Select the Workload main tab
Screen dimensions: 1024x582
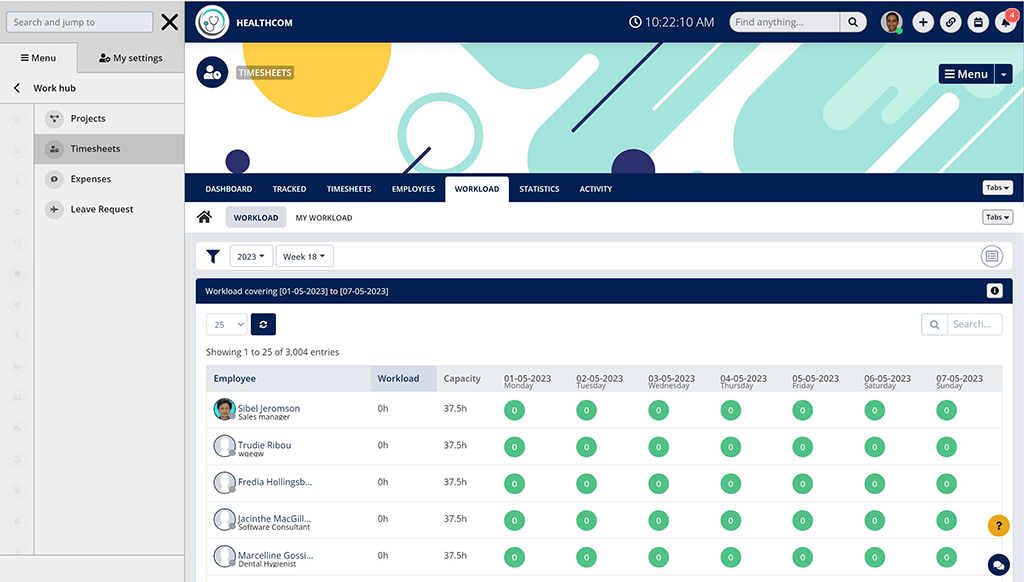pos(477,189)
